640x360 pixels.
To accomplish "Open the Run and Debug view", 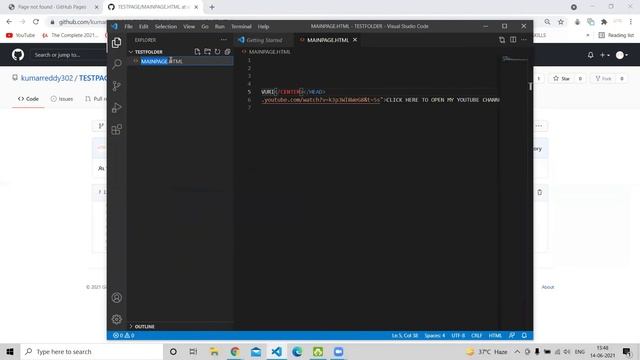I will pos(117,107).
